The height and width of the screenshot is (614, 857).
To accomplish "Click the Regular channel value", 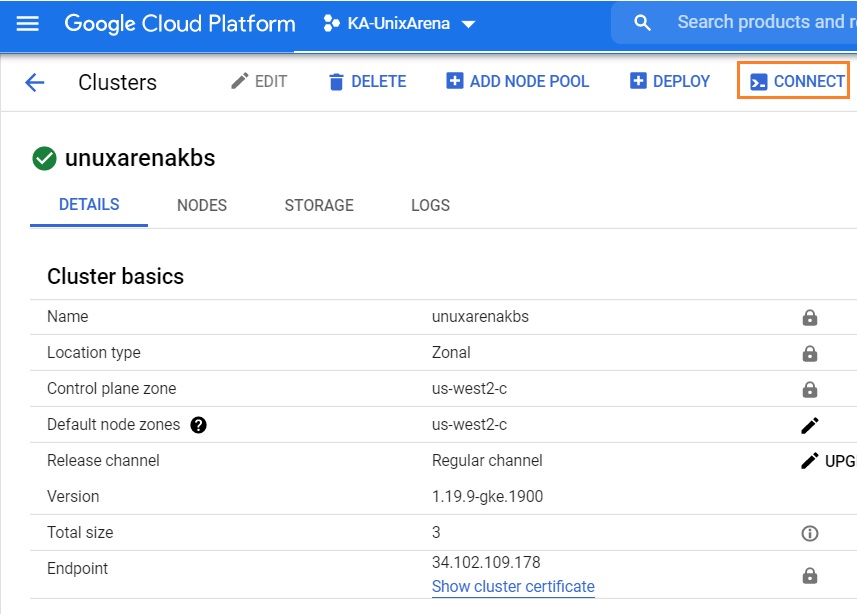I will click(x=487, y=460).
